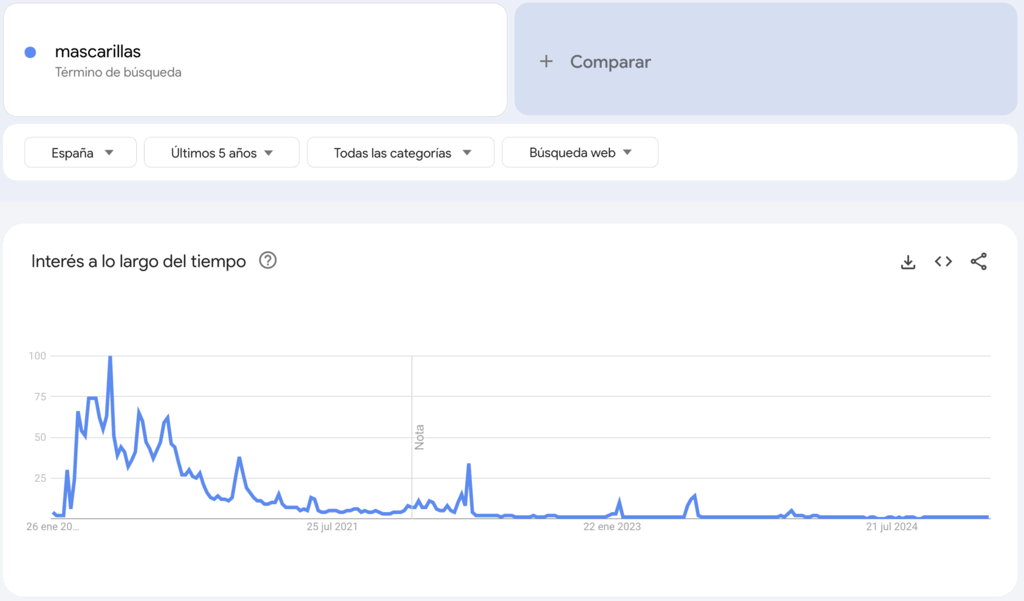Viewport: 1024px width, 601px height.
Task: Share the interest over time chart
Action: pyautogui.click(x=979, y=262)
